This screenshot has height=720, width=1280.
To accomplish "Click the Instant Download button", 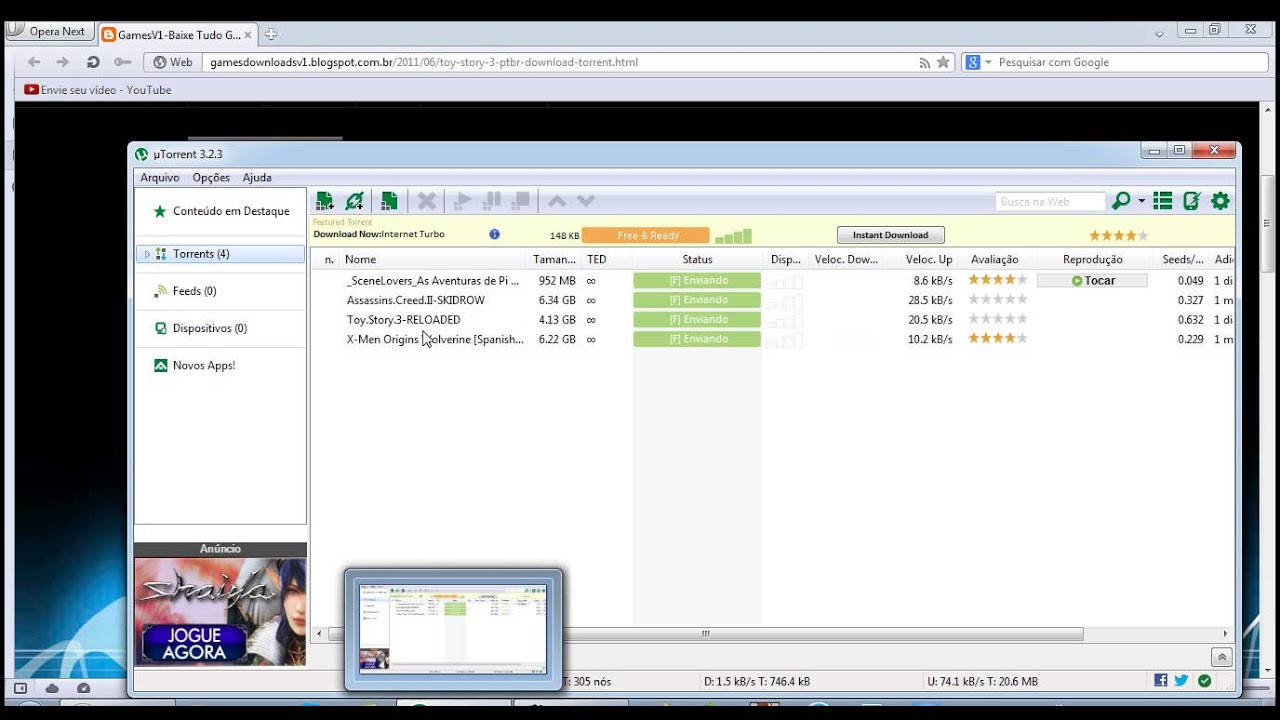I will (890, 235).
